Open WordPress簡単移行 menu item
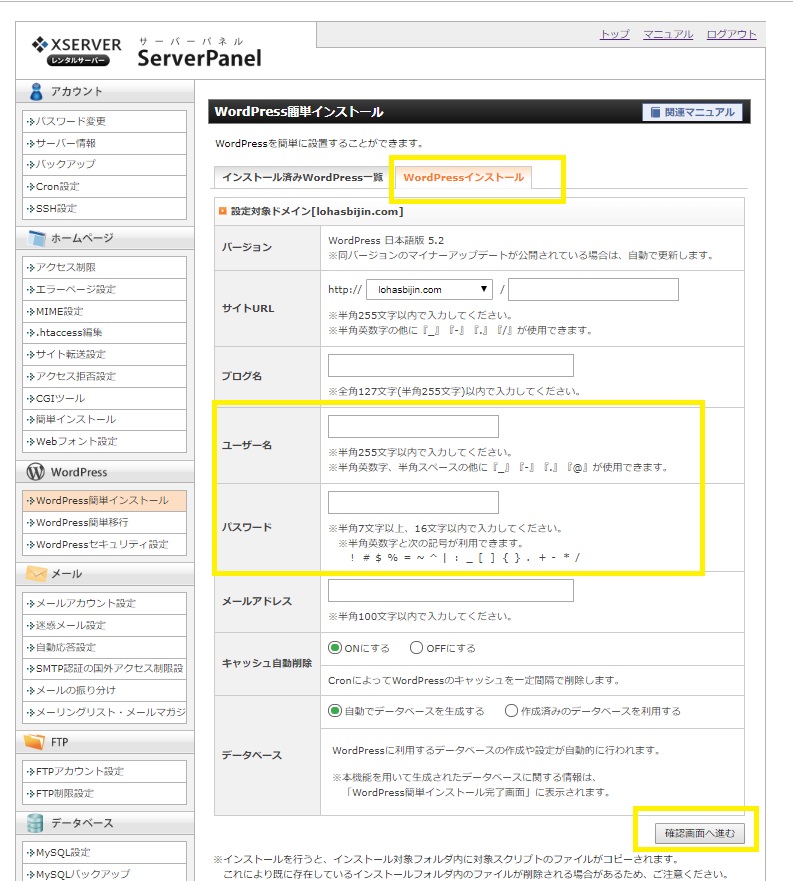The width and height of the screenshot is (793, 881). [105, 523]
